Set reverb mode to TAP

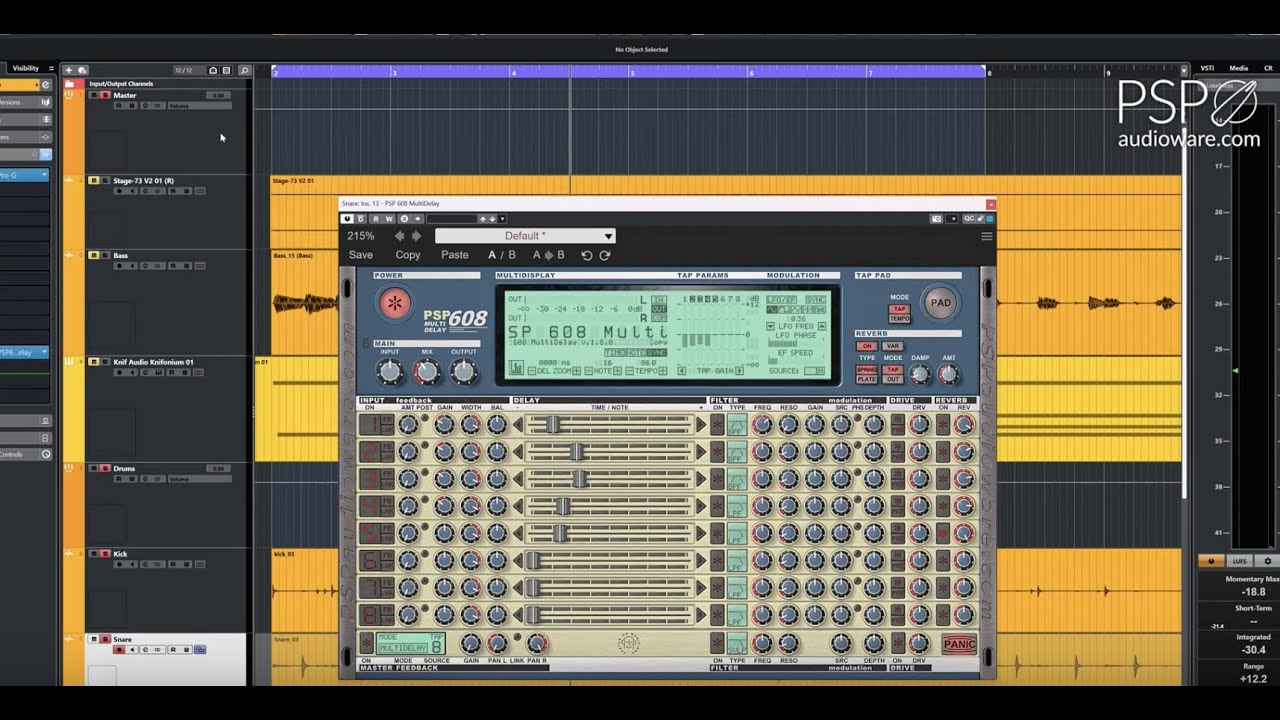[x=893, y=370]
